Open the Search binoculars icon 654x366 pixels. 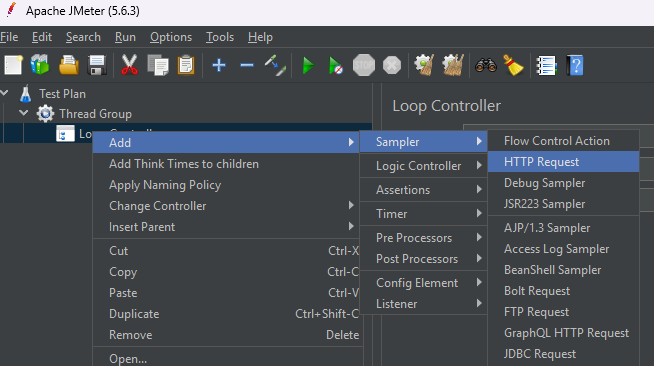[x=486, y=65]
